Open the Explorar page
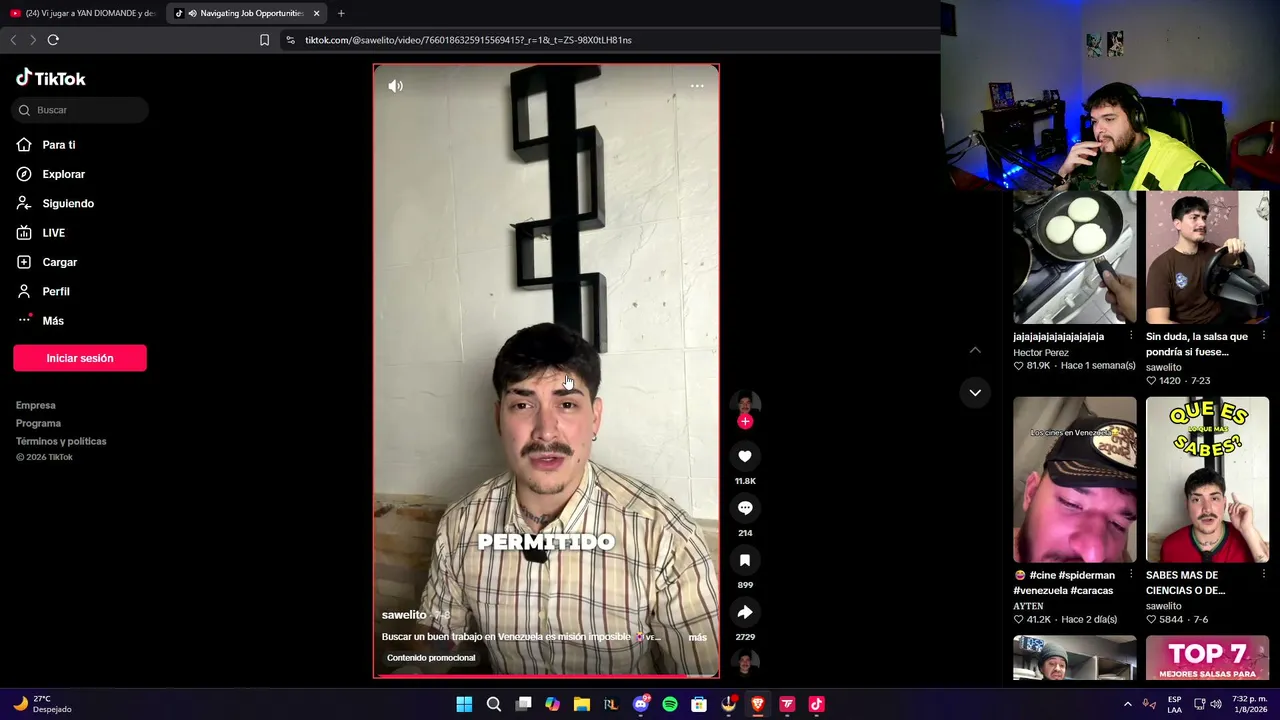The image size is (1280, 720). click(x=50, y=174)
